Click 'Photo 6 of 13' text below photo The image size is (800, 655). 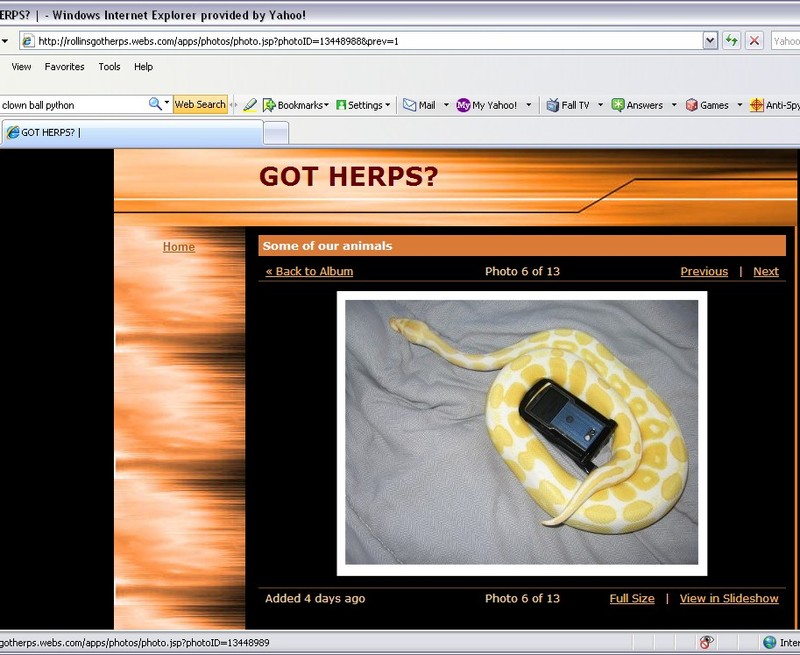(522, 598)
